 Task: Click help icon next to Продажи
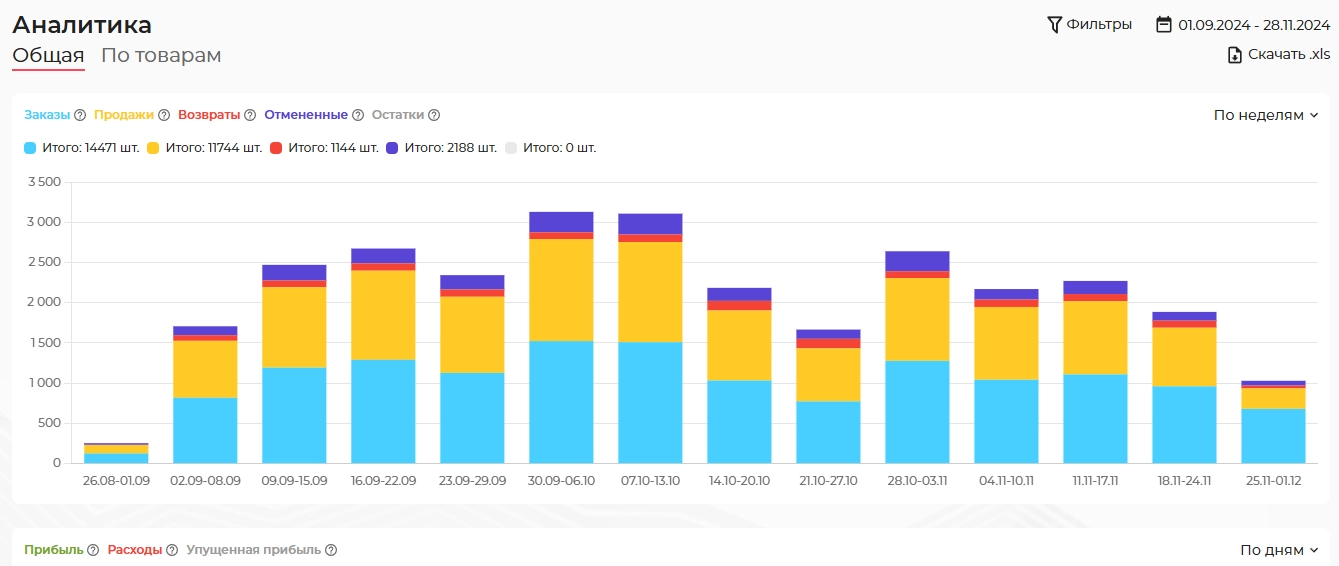pyautogui.click(x=164, y=115)
